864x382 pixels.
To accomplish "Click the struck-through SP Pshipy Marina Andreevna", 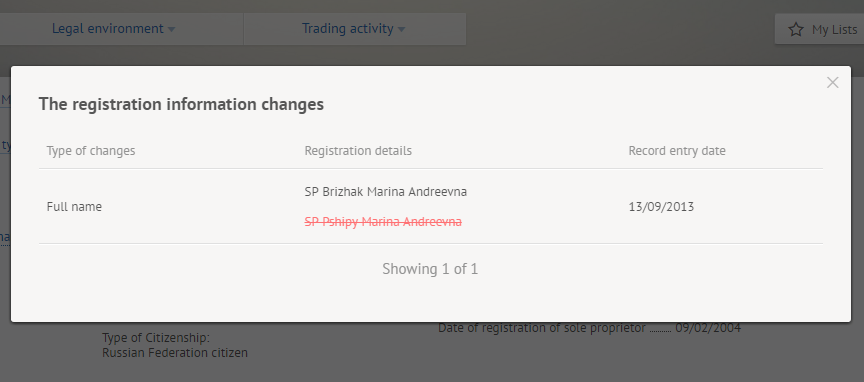I will 383,222.
